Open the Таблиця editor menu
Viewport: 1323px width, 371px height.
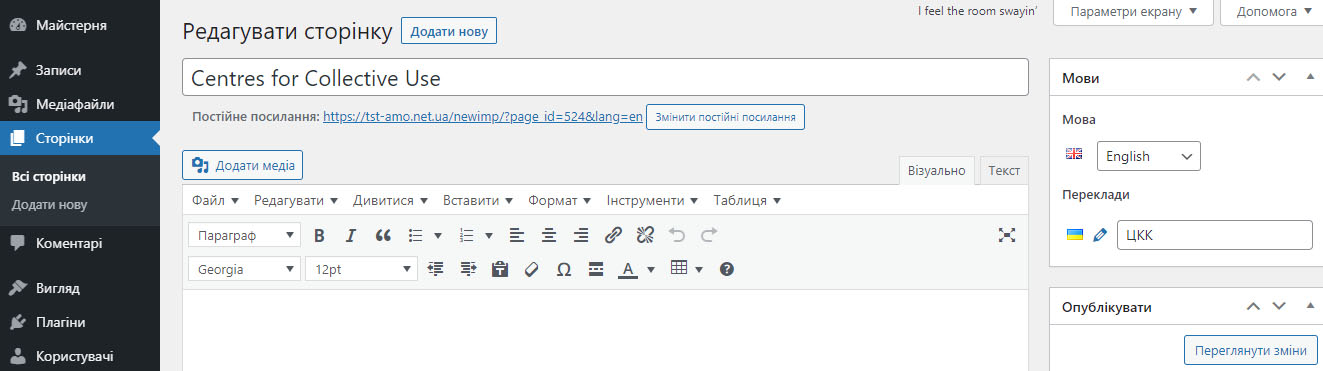[x=747, y=200]
